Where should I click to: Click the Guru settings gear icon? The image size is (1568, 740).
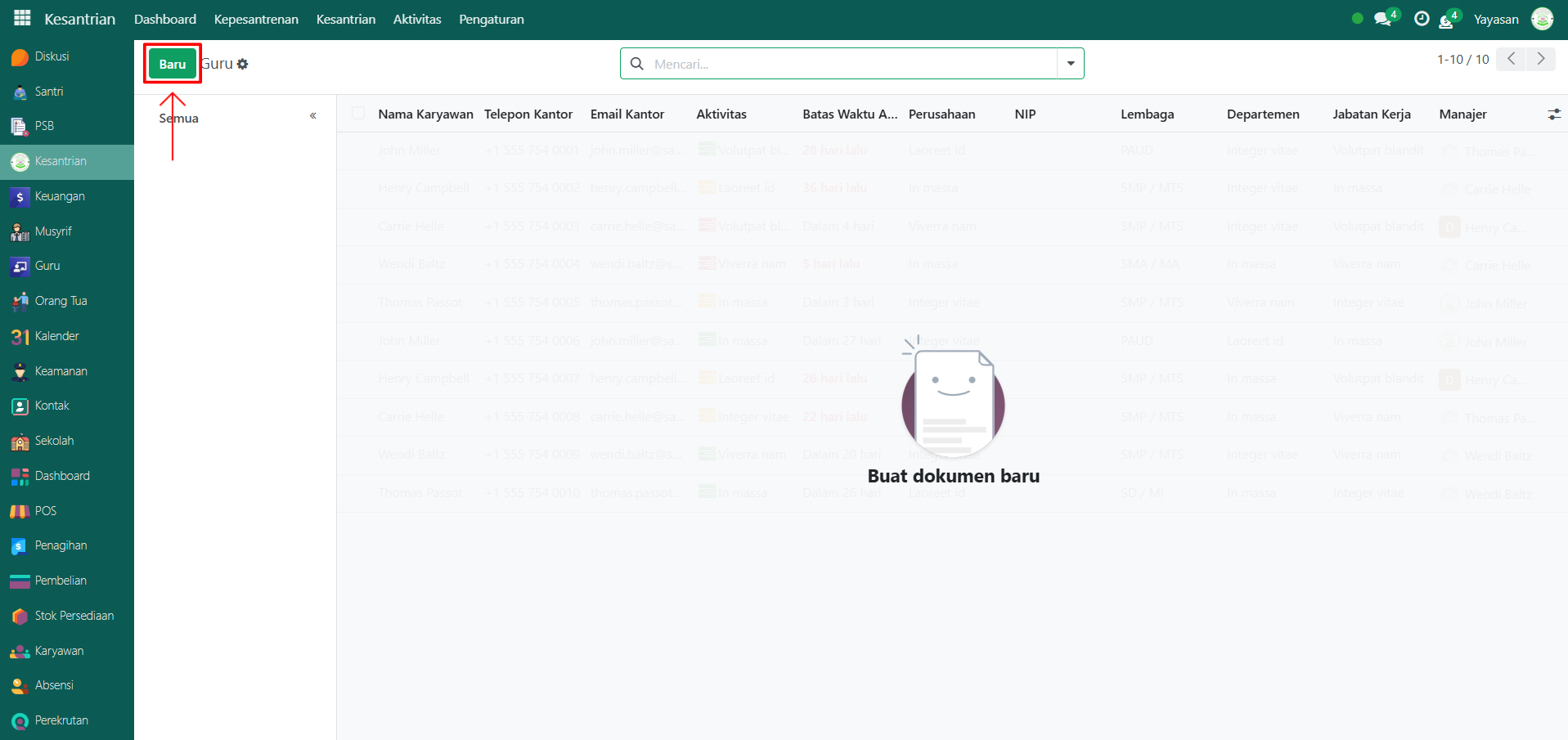[243, 64]
